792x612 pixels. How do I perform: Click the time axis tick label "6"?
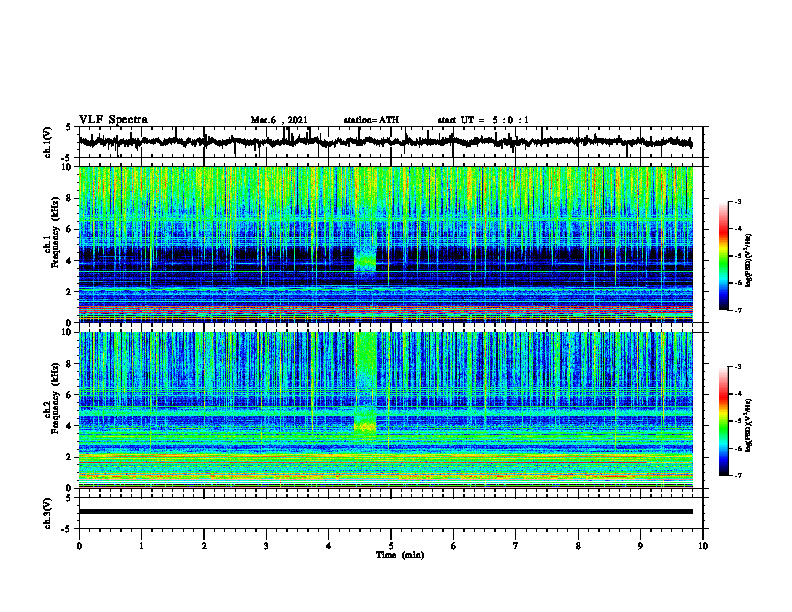(454, 546)
